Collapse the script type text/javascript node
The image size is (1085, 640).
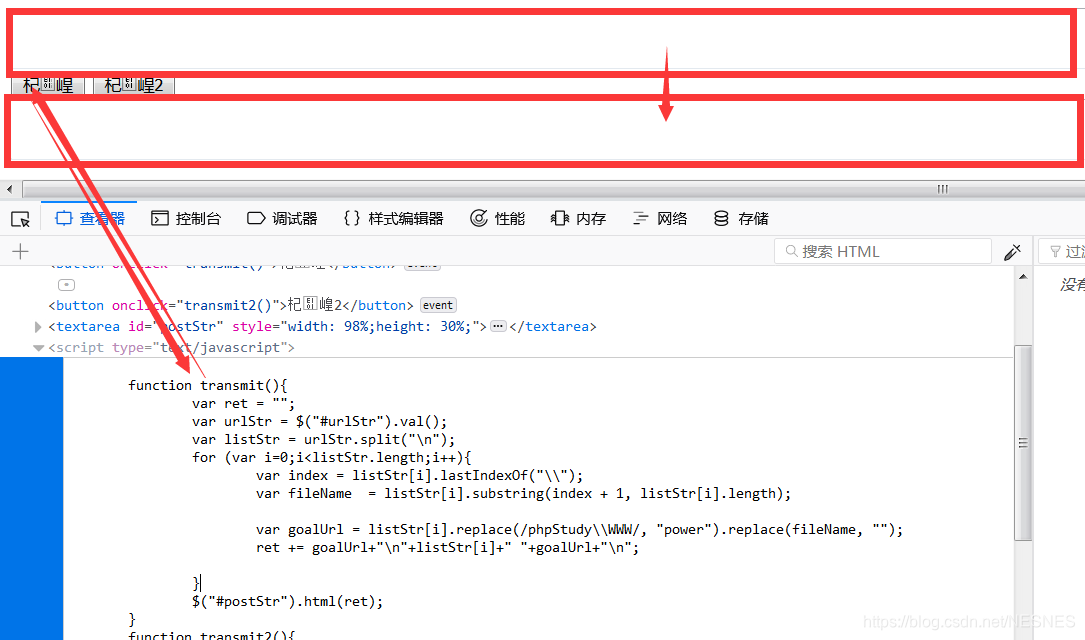[x=39, y=348]
